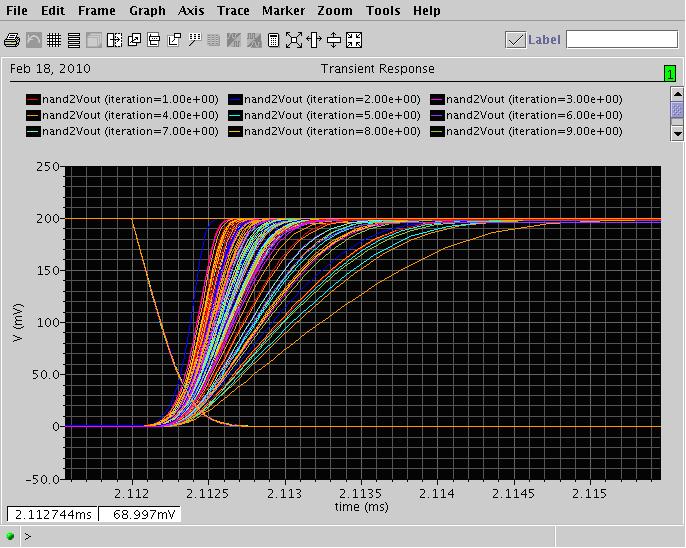Screen dimensions: 686x548
Task: Click the zoom-to-fit diagonal arrows icon
Action: (x=294, y=40)
